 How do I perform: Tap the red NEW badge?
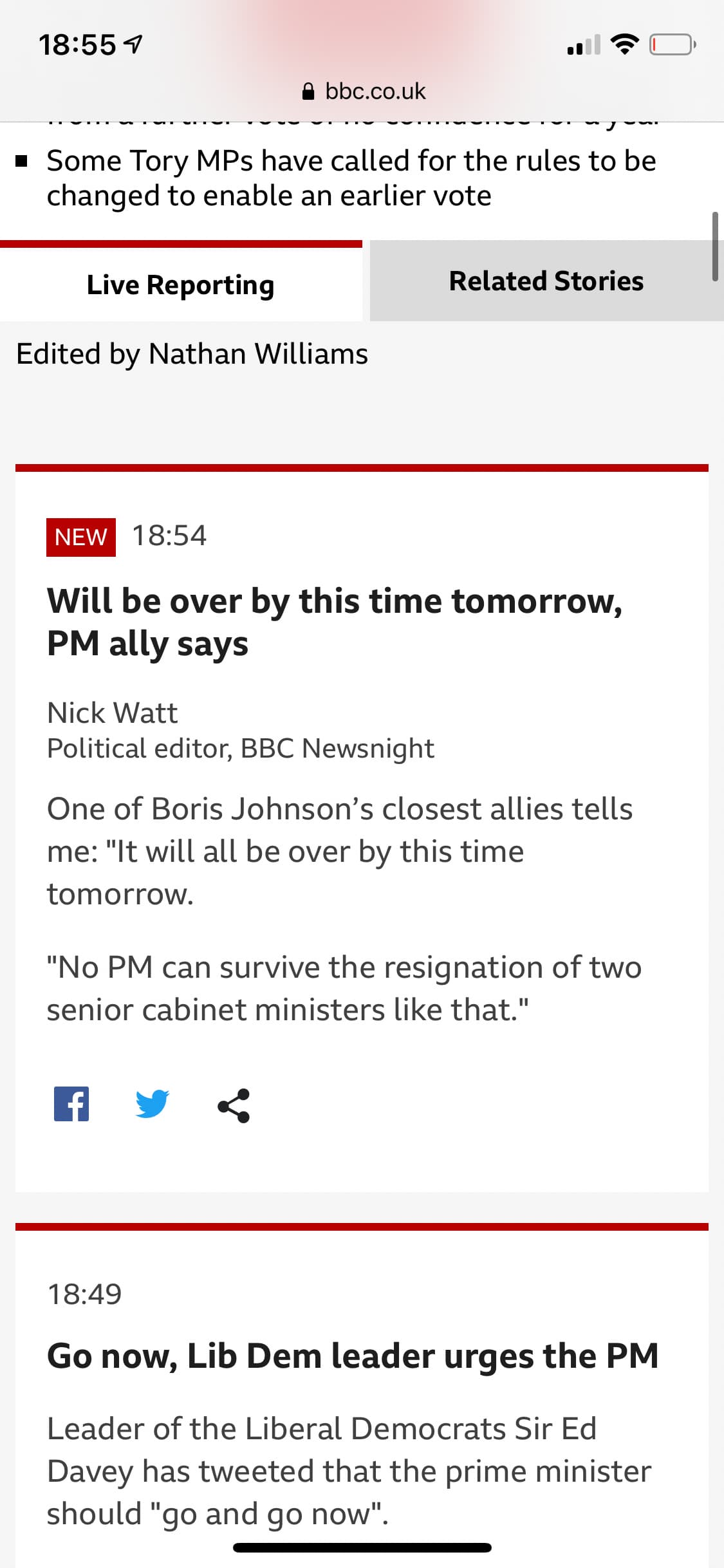[x=81, y=537]
